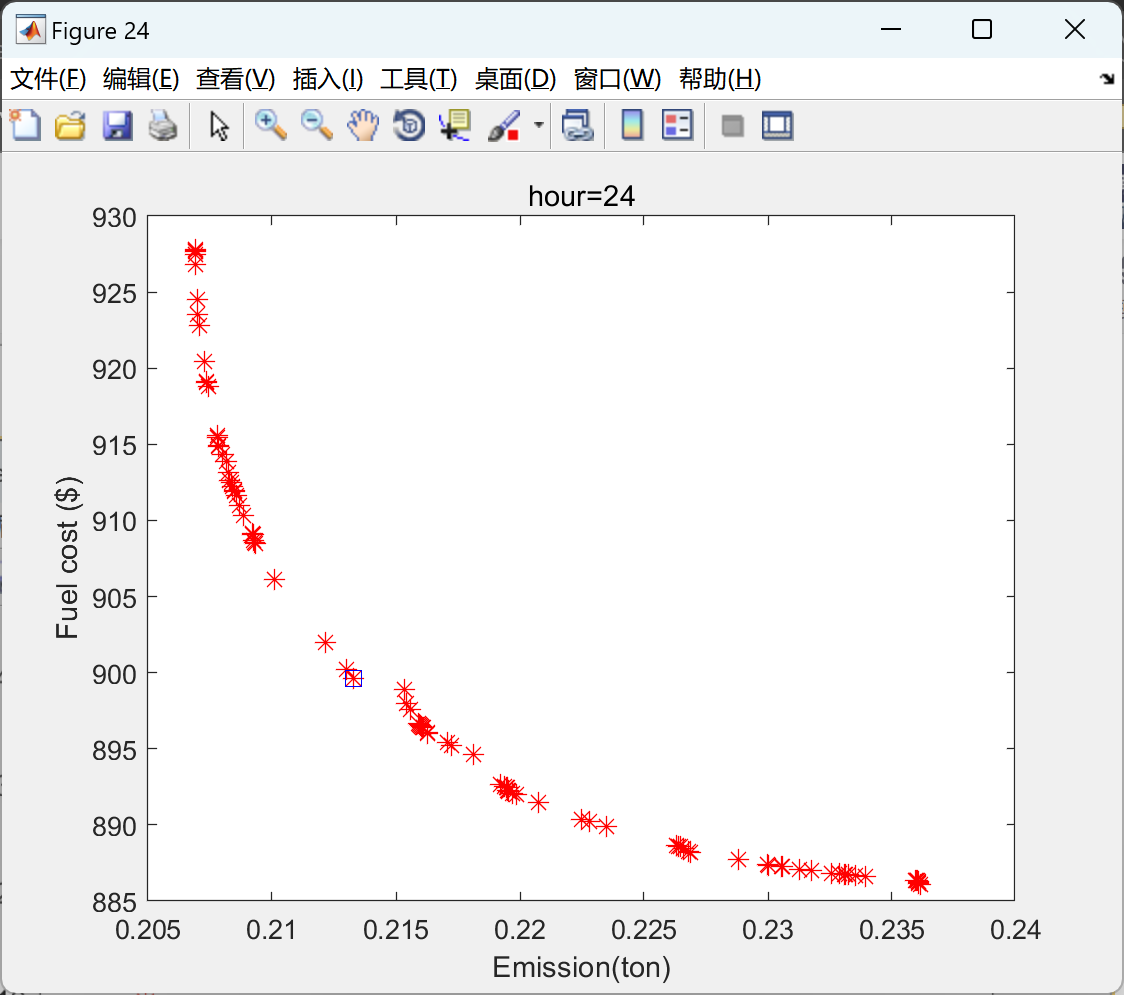Select the Brush data tool
Viewport: 1124px width, 995px height.
coord(503,125)
